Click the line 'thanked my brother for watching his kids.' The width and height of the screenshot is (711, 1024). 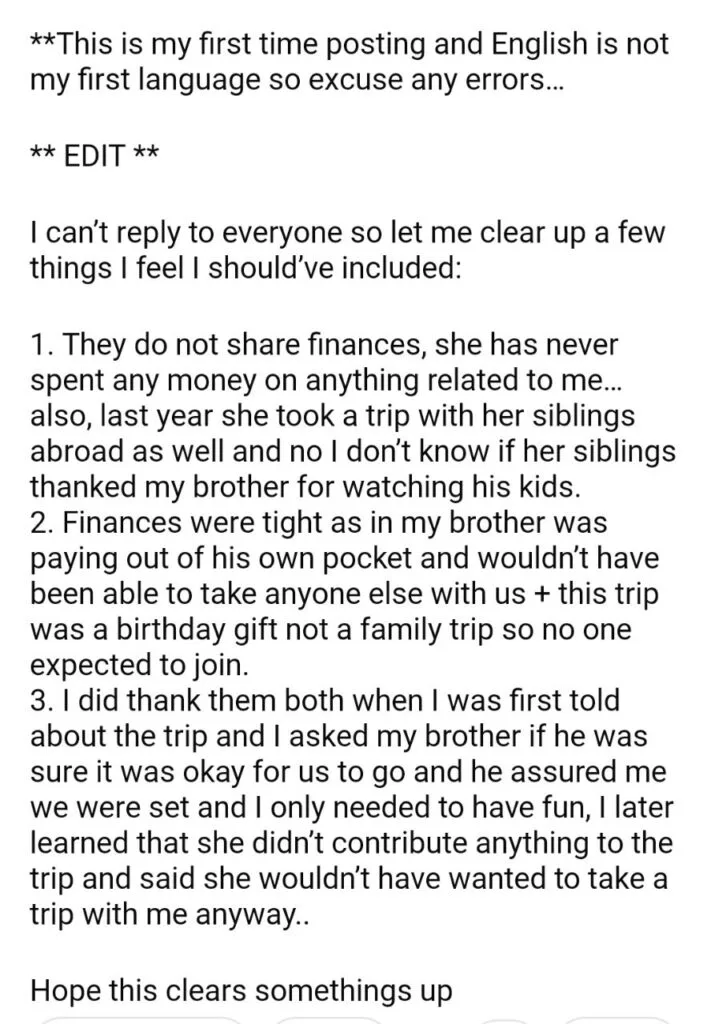point(305,487)
